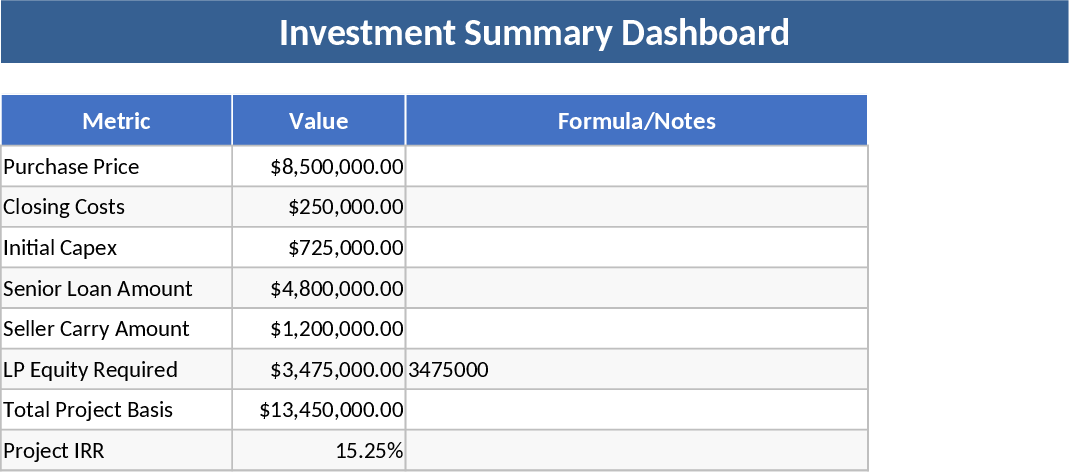Image resolution: width=1069 pixels, height=472 pixels.
Task: Select the $250,000.00 value cell
Action: tap(318, 207)
